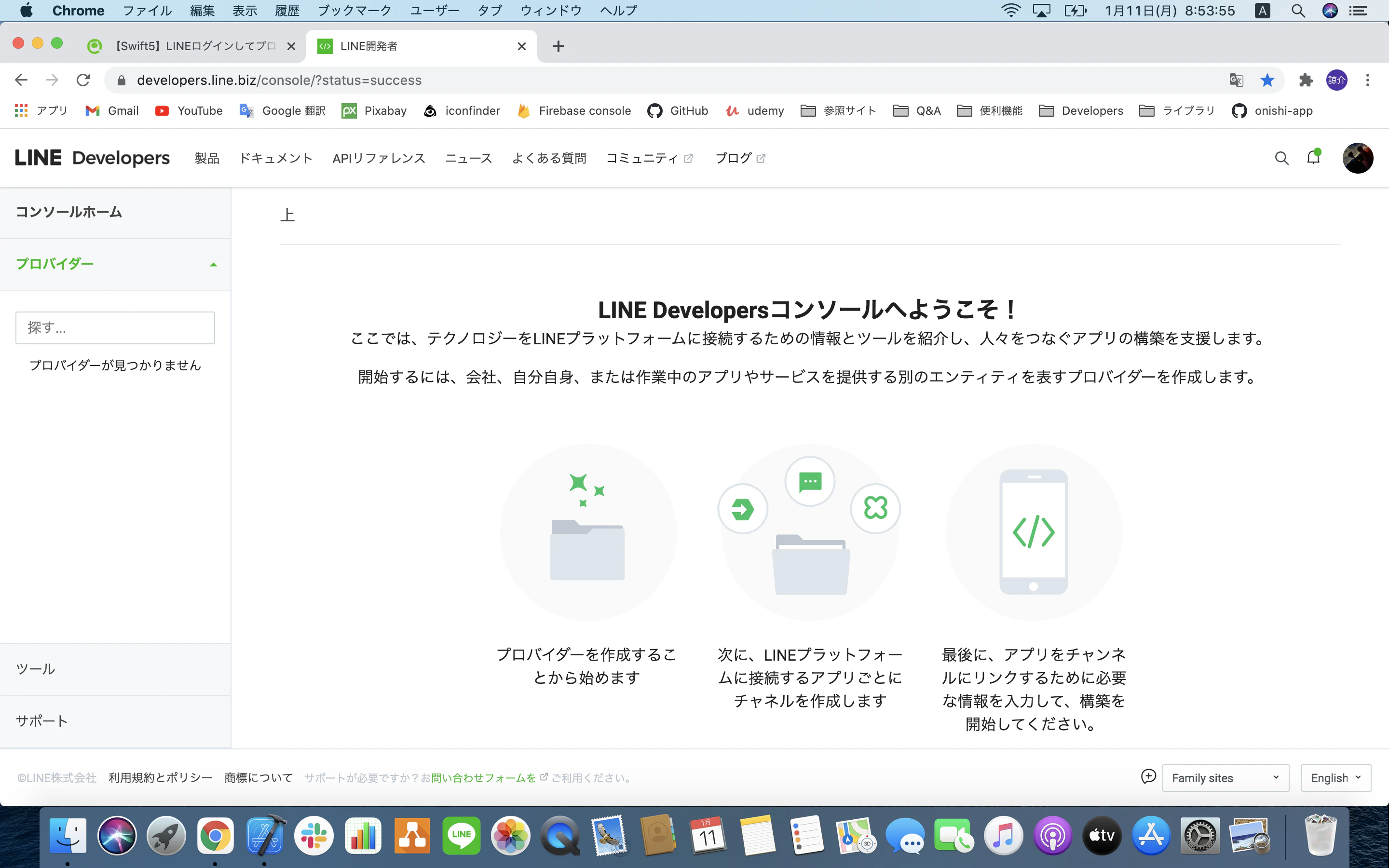Open App Store from the Dock

(x=1151, y=835)
